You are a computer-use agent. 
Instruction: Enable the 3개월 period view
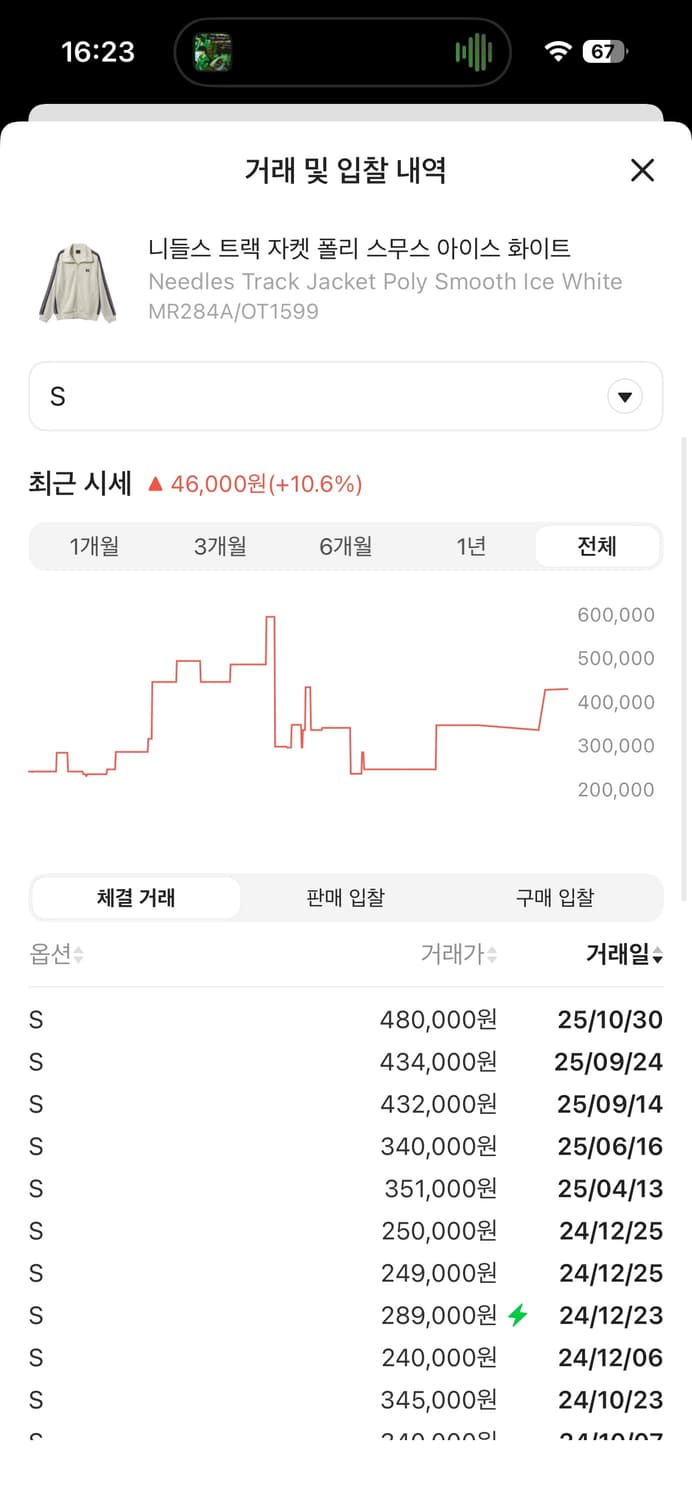[x=219, y=546]
